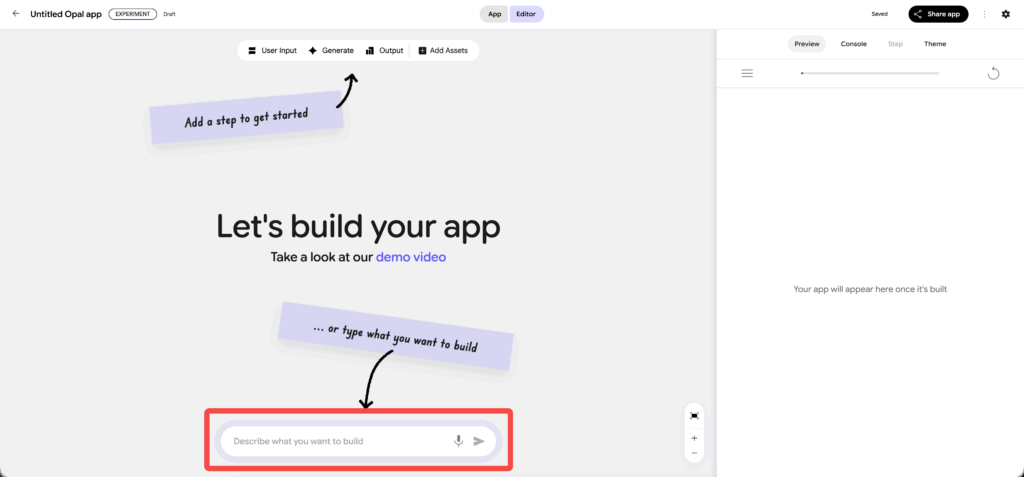The height and width of the screenshot is (477, 1024).
Task: Click the microphone voice input icon
Action: [x=458, y=441]
